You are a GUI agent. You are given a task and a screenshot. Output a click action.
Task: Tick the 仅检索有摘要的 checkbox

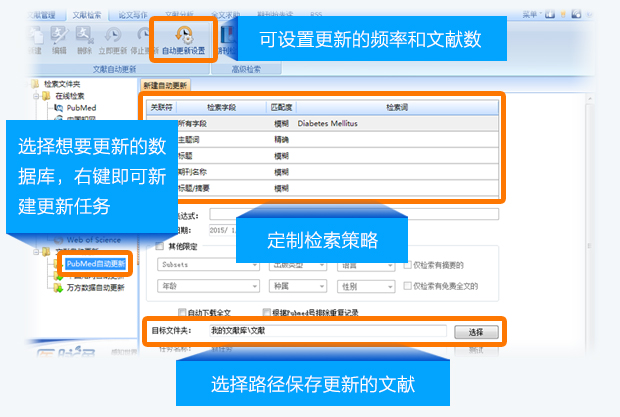click(x=407, y=264)
